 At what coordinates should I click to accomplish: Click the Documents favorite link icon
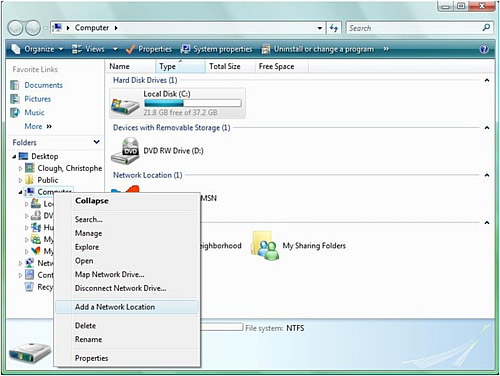(15, 85)
